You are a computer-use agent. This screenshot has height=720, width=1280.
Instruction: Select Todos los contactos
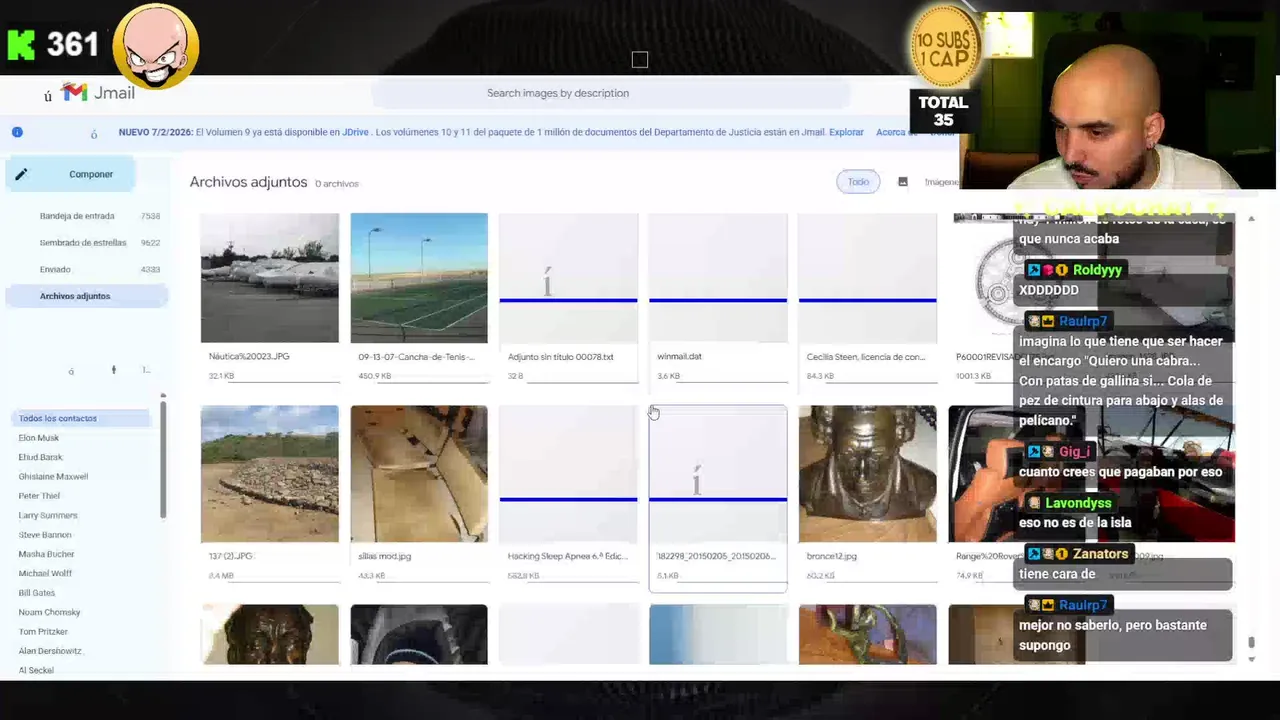(x=82, y=418)
